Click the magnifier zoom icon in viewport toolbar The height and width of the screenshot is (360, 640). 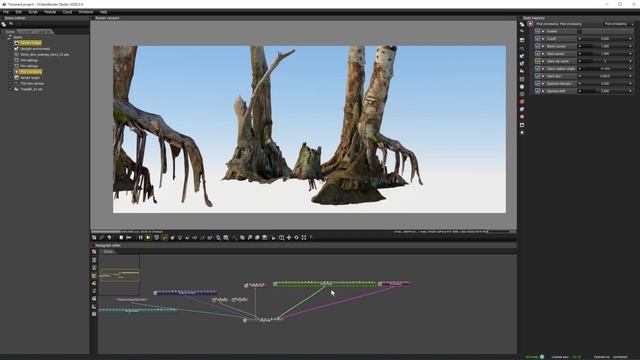(218, 238)
